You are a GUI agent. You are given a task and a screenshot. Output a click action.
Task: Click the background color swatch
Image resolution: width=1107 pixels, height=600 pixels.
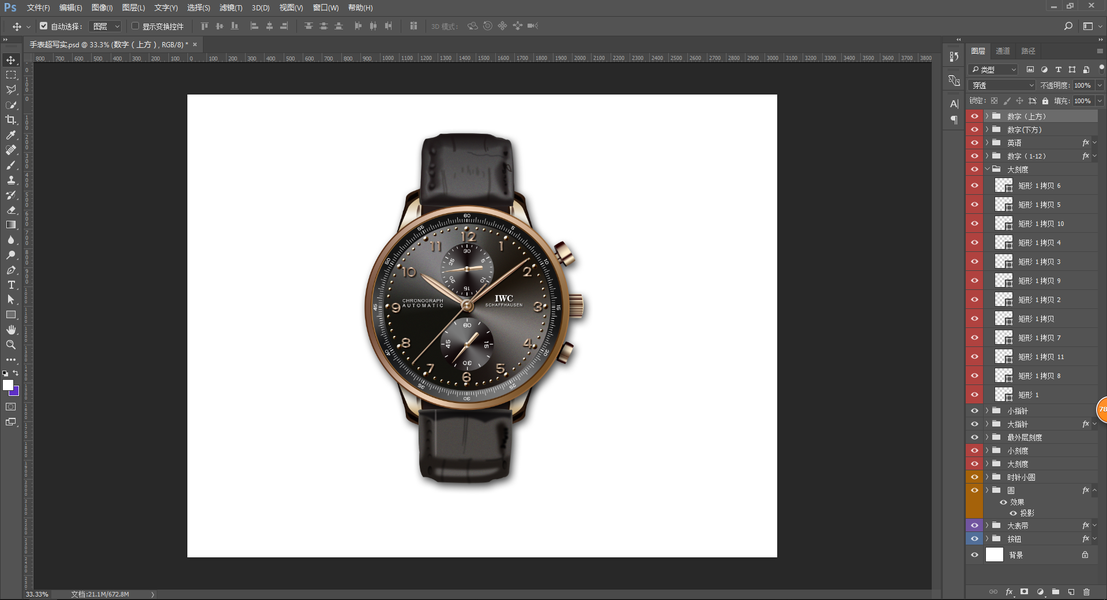click(15, 392)
